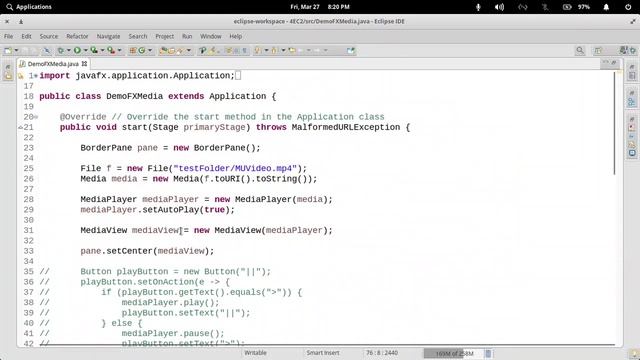Click the Last Edit Location icon

click(292, 51)
